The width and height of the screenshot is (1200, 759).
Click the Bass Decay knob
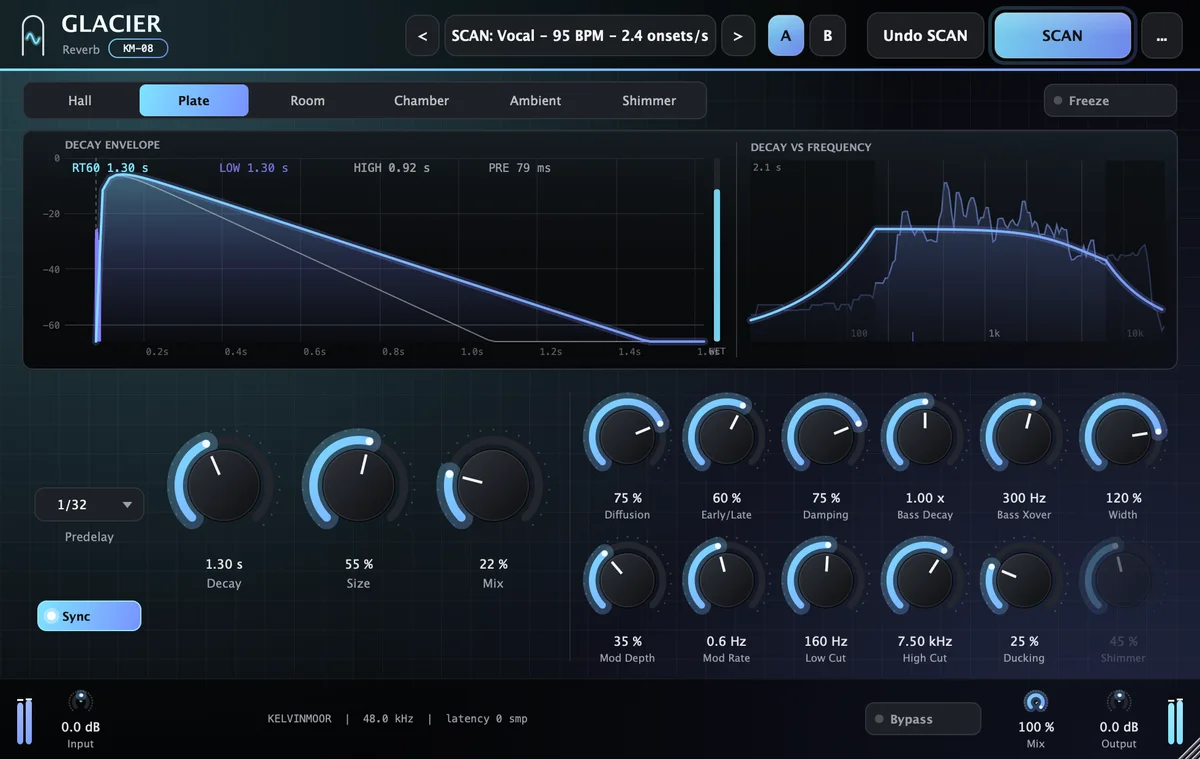click(x=925, y=435)
